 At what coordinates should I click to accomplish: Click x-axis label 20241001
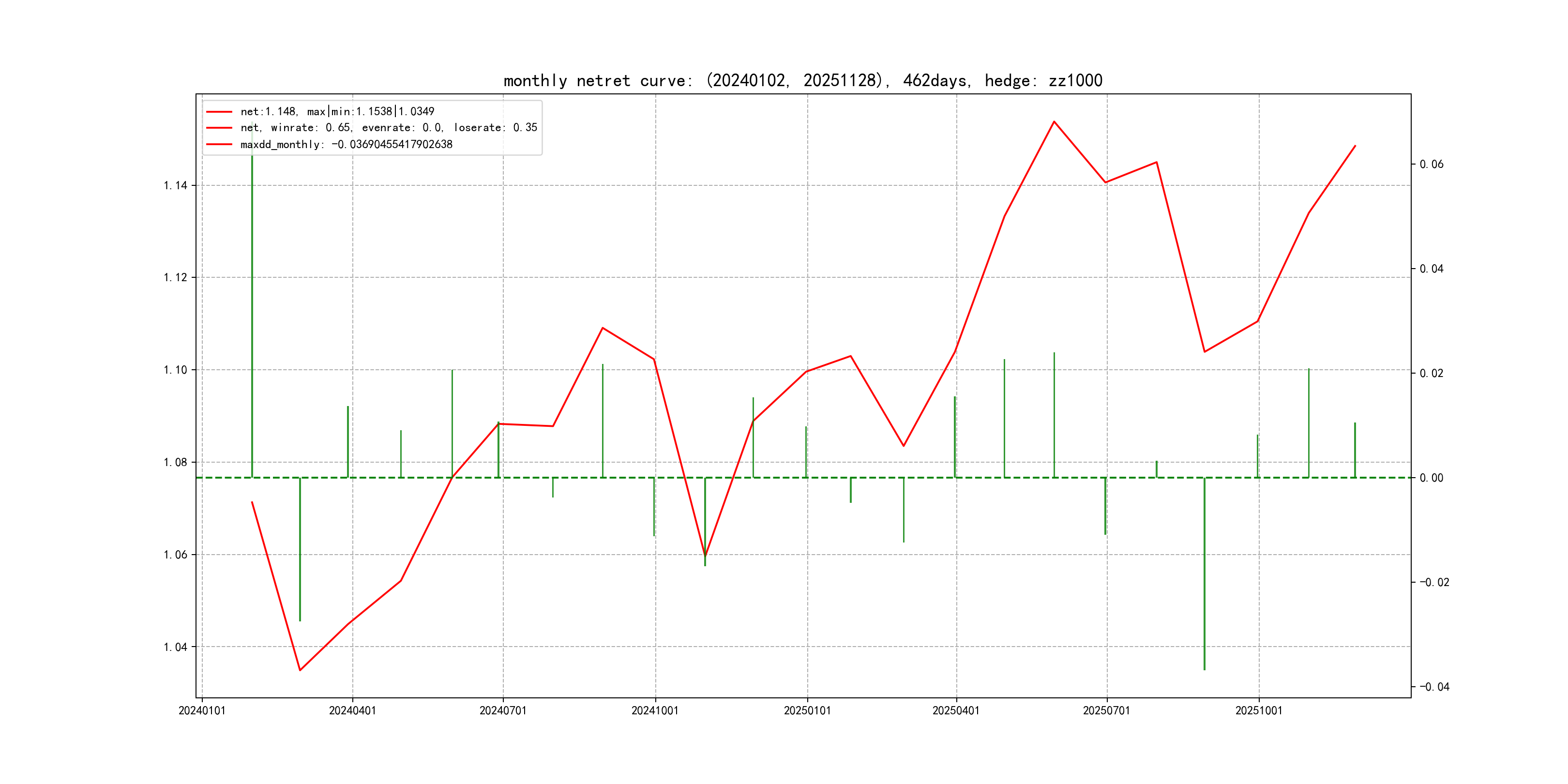pos(655,710)
